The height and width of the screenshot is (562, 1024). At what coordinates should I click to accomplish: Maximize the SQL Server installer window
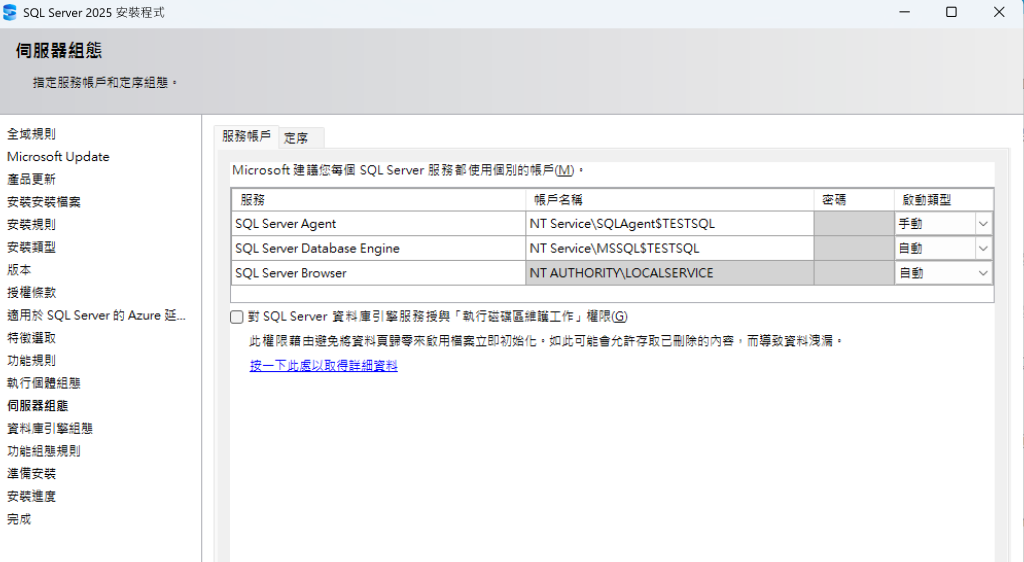pyautogui.click(x=952, y=12)
